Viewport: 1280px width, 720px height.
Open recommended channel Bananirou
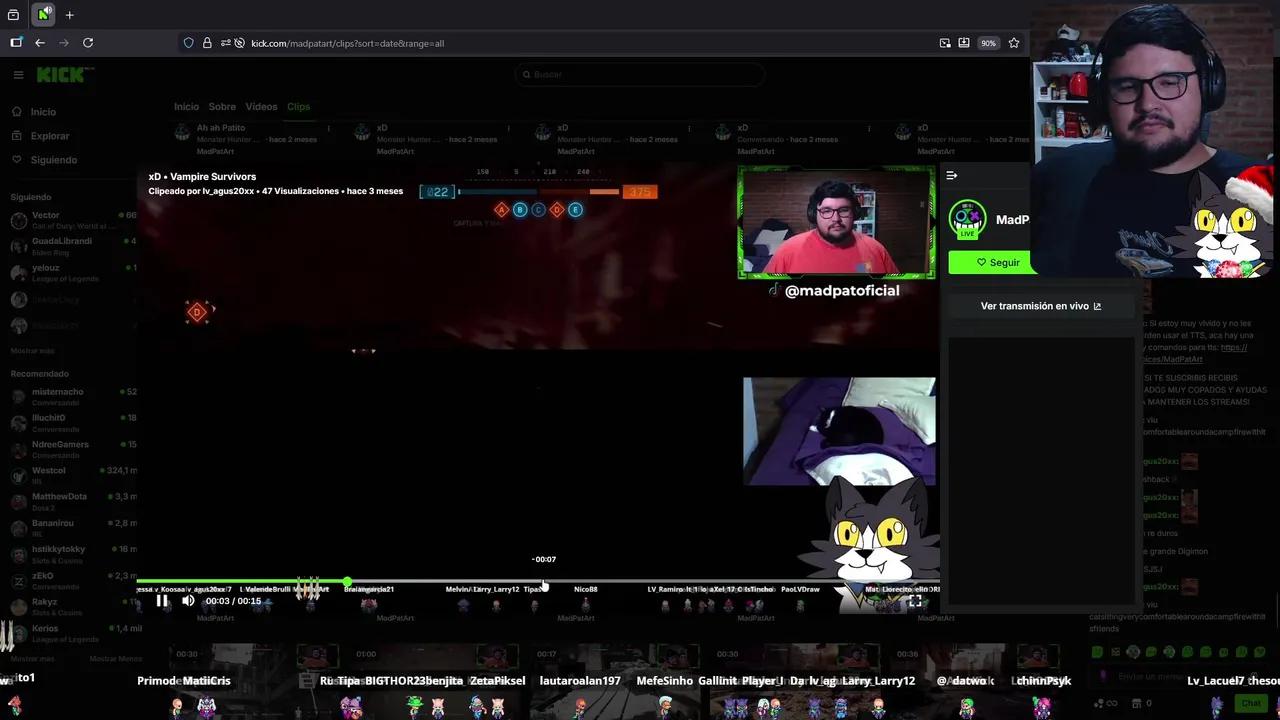coord(72,527)
